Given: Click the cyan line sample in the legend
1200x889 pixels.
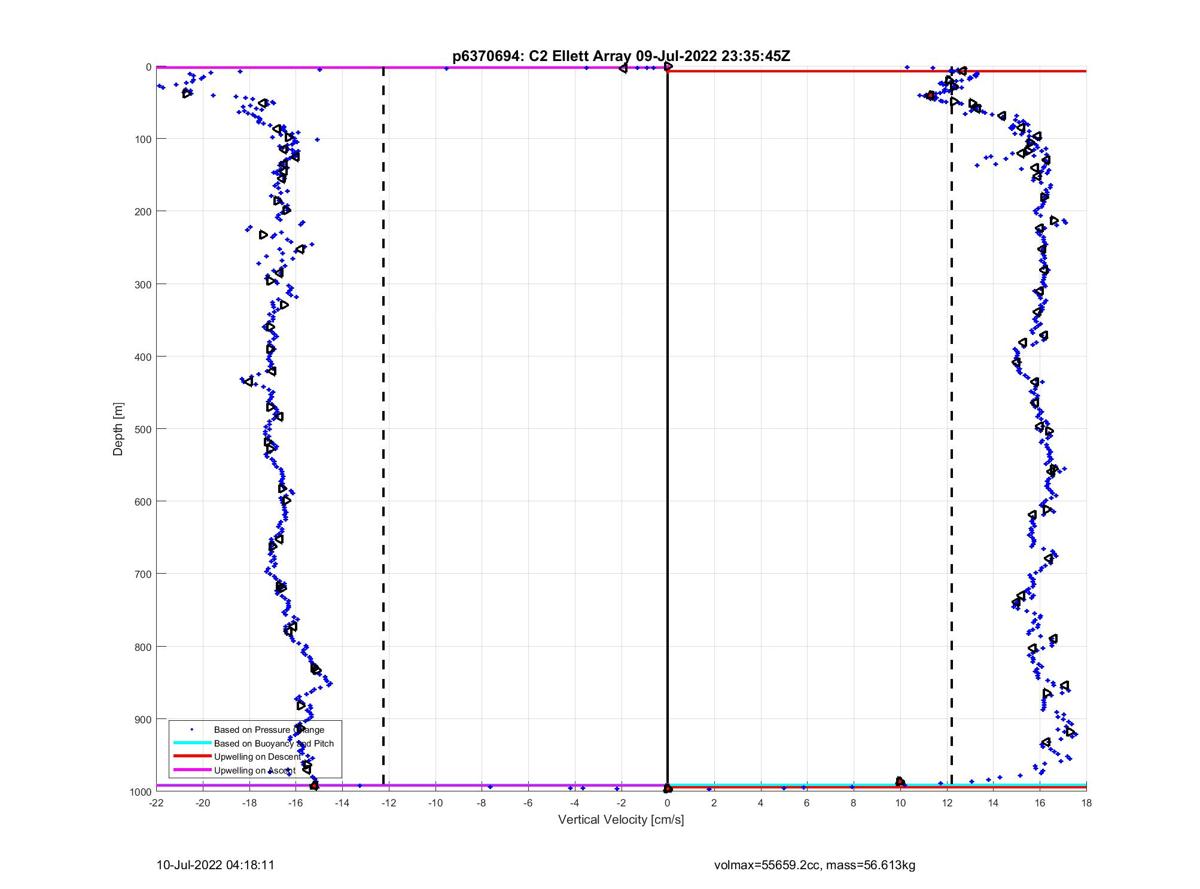Looking at the screenshot, I should (x=191, y=743).
